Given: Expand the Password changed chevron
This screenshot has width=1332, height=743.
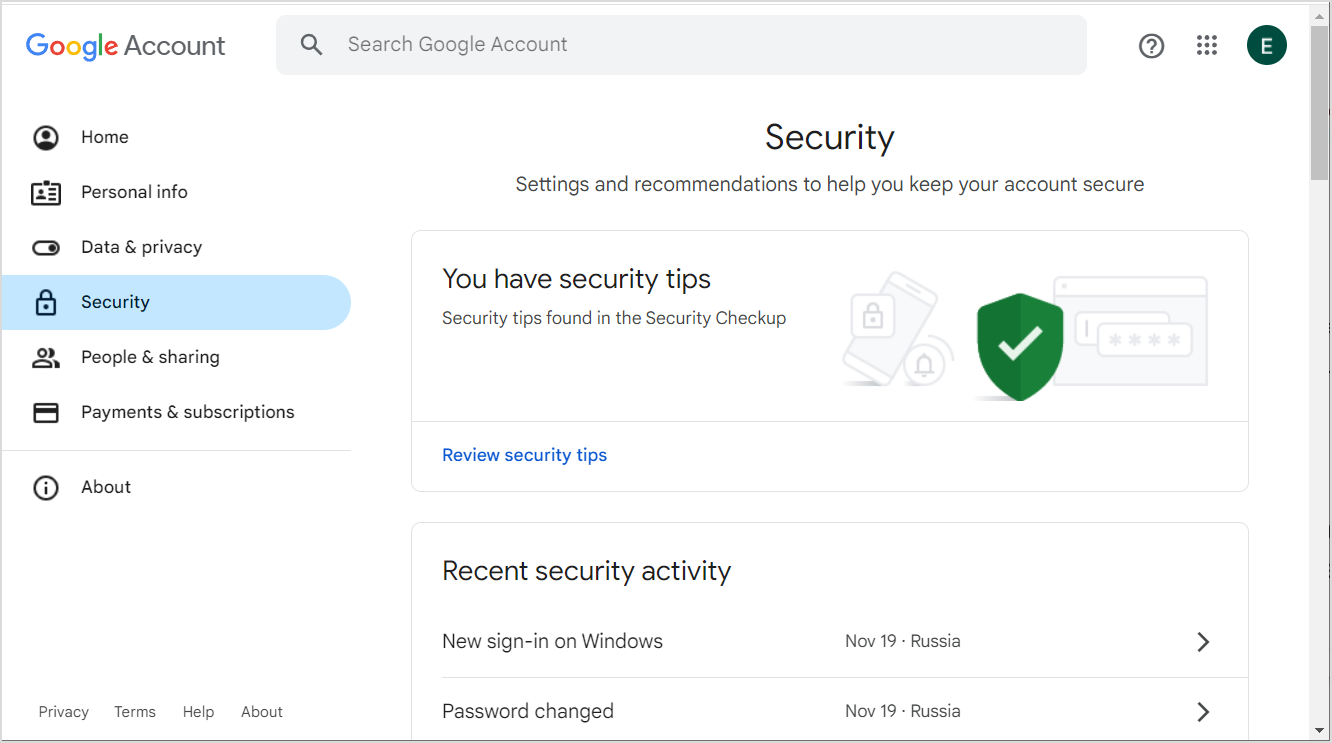Looking at the screenshot, I should pyautogui.click(x=1203, y=712).
